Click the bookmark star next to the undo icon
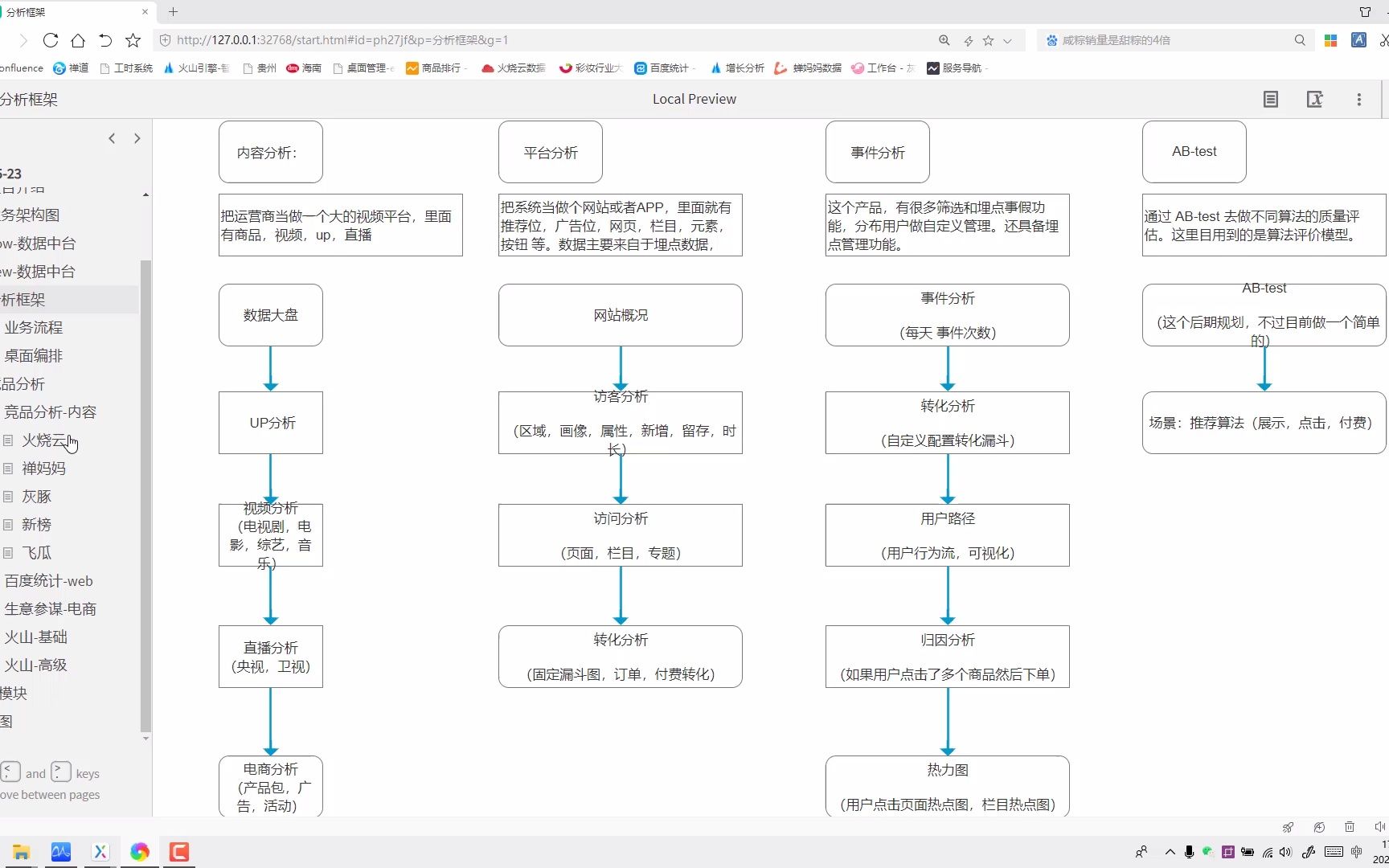This screenshot has width=1389, height=868. pyautogui.click(x=133, y=40)
